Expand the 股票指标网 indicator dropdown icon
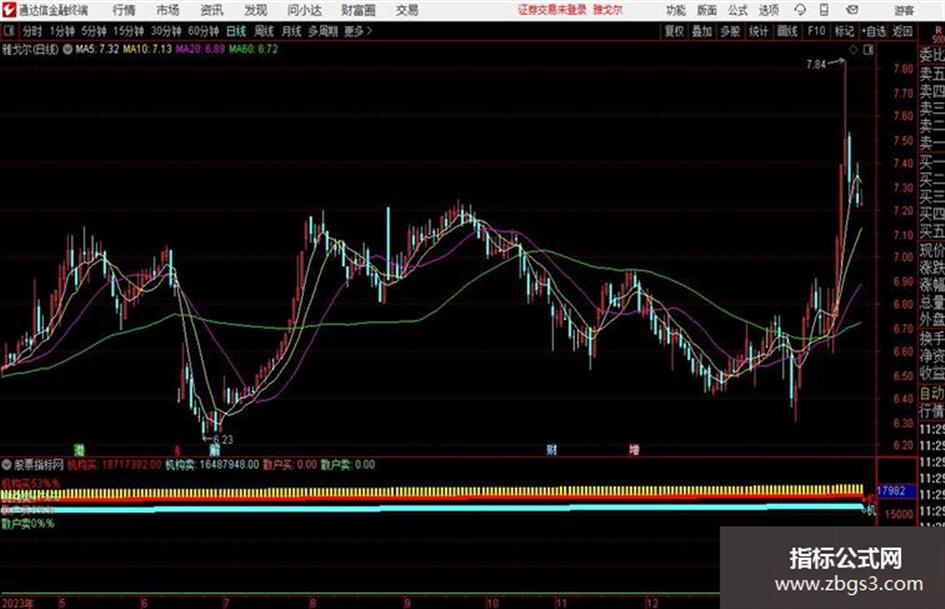The image size is (945, 609). tap(7, 465)
